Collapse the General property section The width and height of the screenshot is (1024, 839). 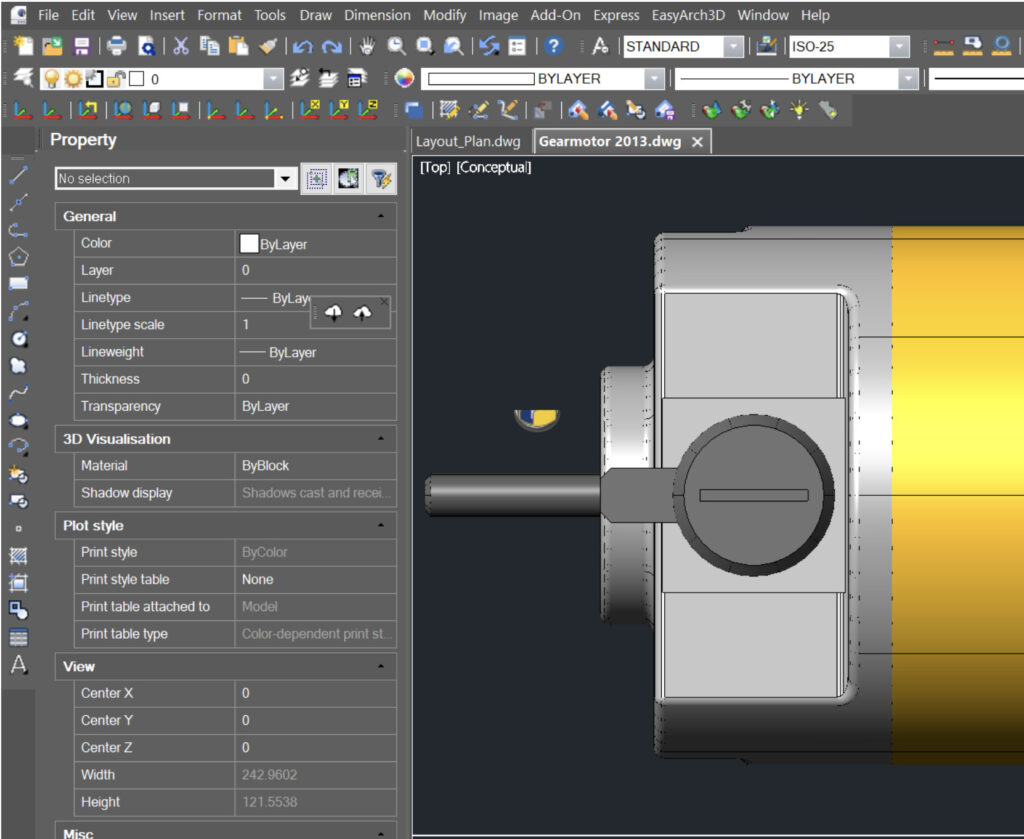coord(380,216)
